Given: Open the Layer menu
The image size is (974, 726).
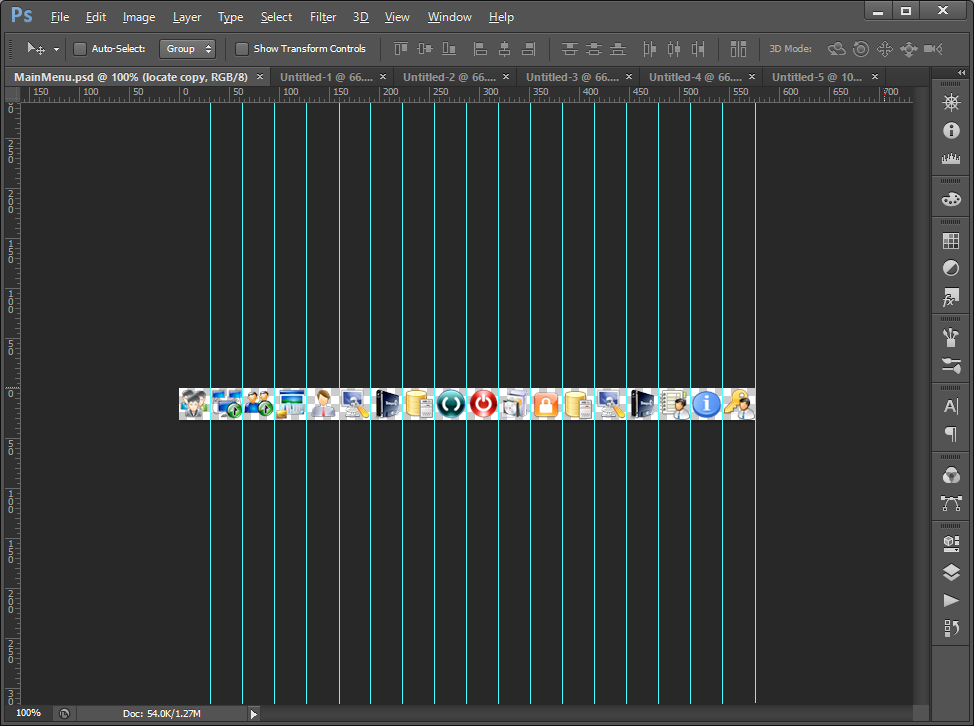Looking at the screenshot, I should 186,17.
